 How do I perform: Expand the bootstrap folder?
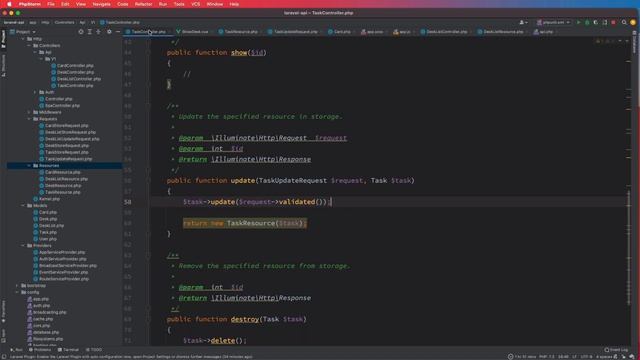17,285
